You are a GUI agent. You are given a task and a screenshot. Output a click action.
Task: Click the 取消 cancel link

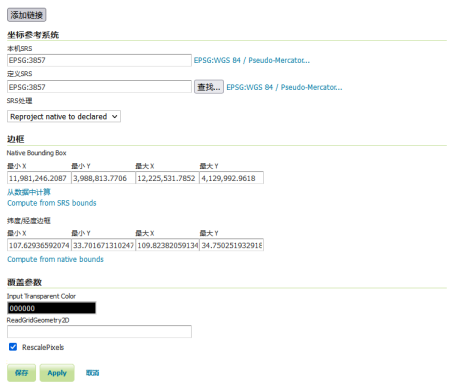[x=92, y=373]
